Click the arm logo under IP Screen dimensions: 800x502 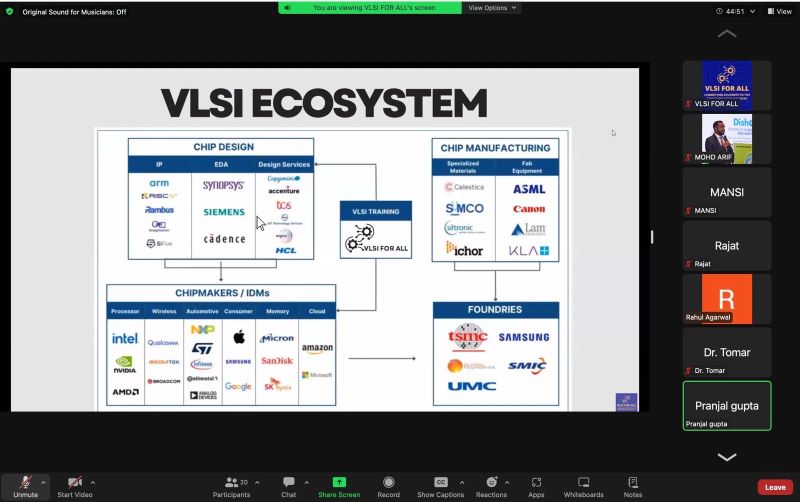point(159,183)
